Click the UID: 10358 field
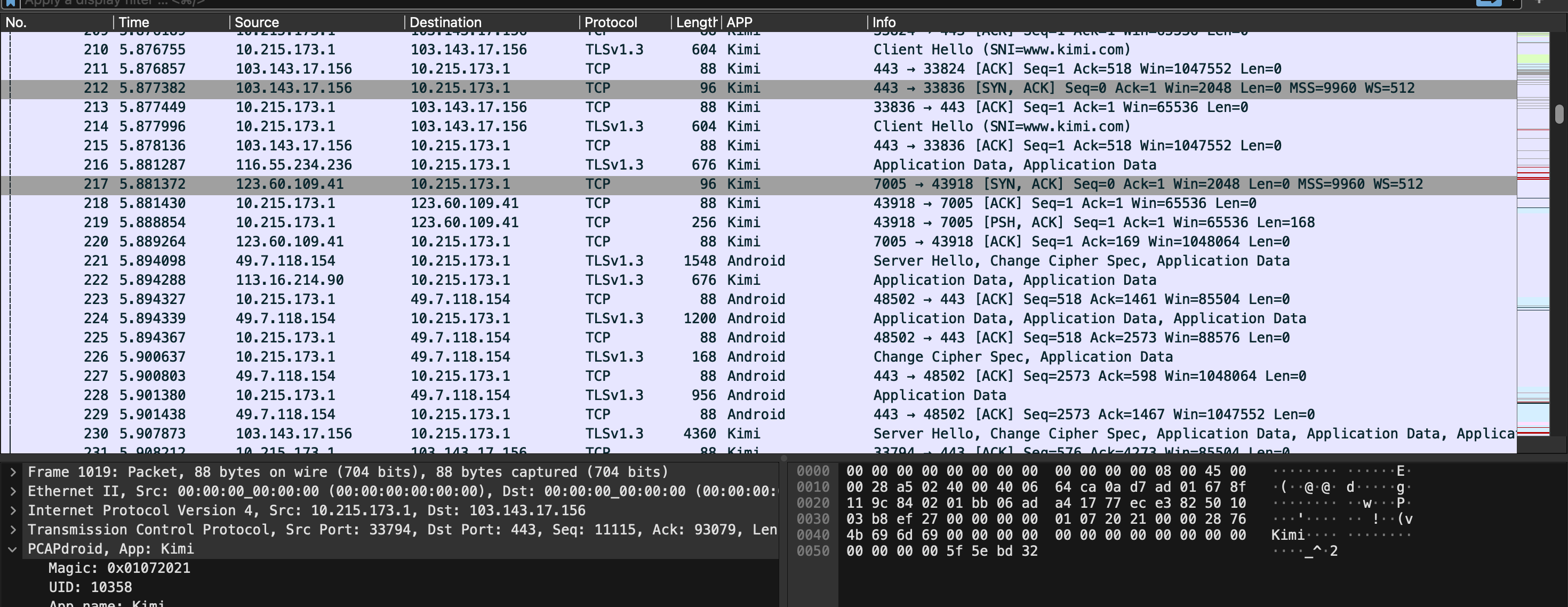Screen dimensions: 1568x607 click(x=90, y=587)
